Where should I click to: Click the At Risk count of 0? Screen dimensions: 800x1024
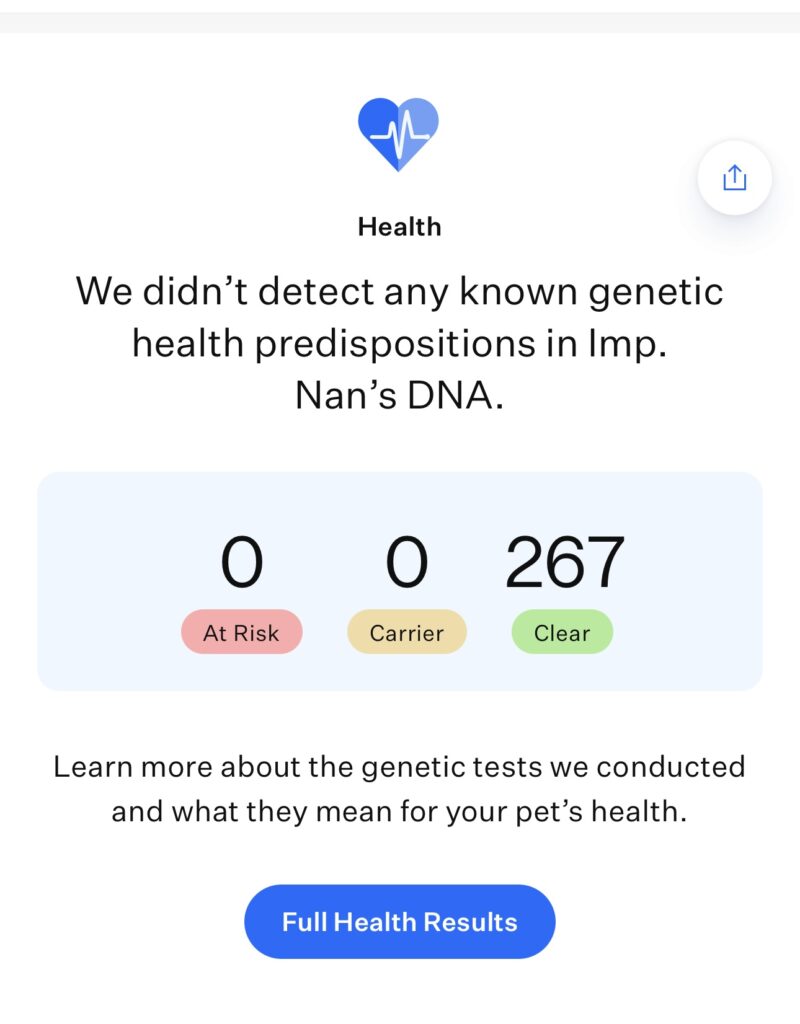point(241,562)
